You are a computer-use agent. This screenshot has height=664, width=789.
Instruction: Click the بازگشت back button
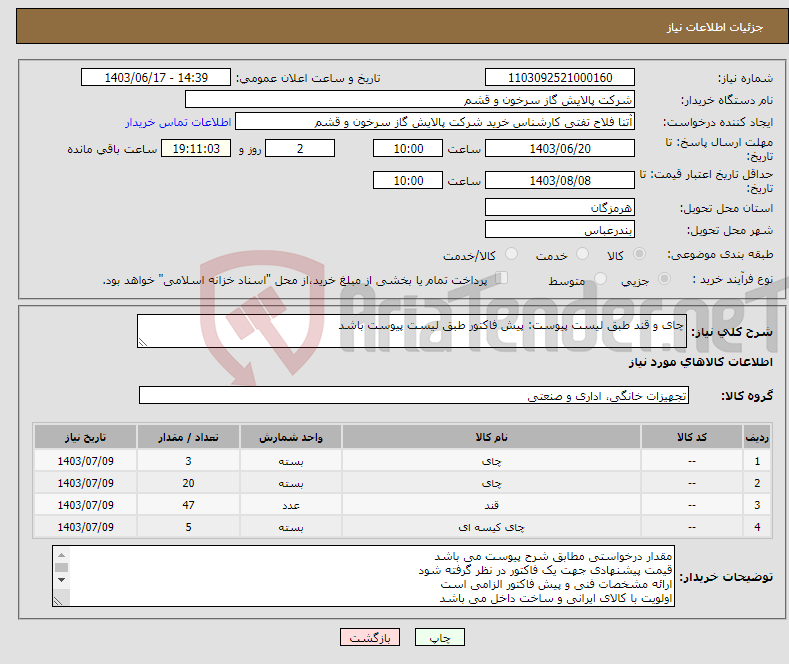pyautogui.click(x=370, y=637)
